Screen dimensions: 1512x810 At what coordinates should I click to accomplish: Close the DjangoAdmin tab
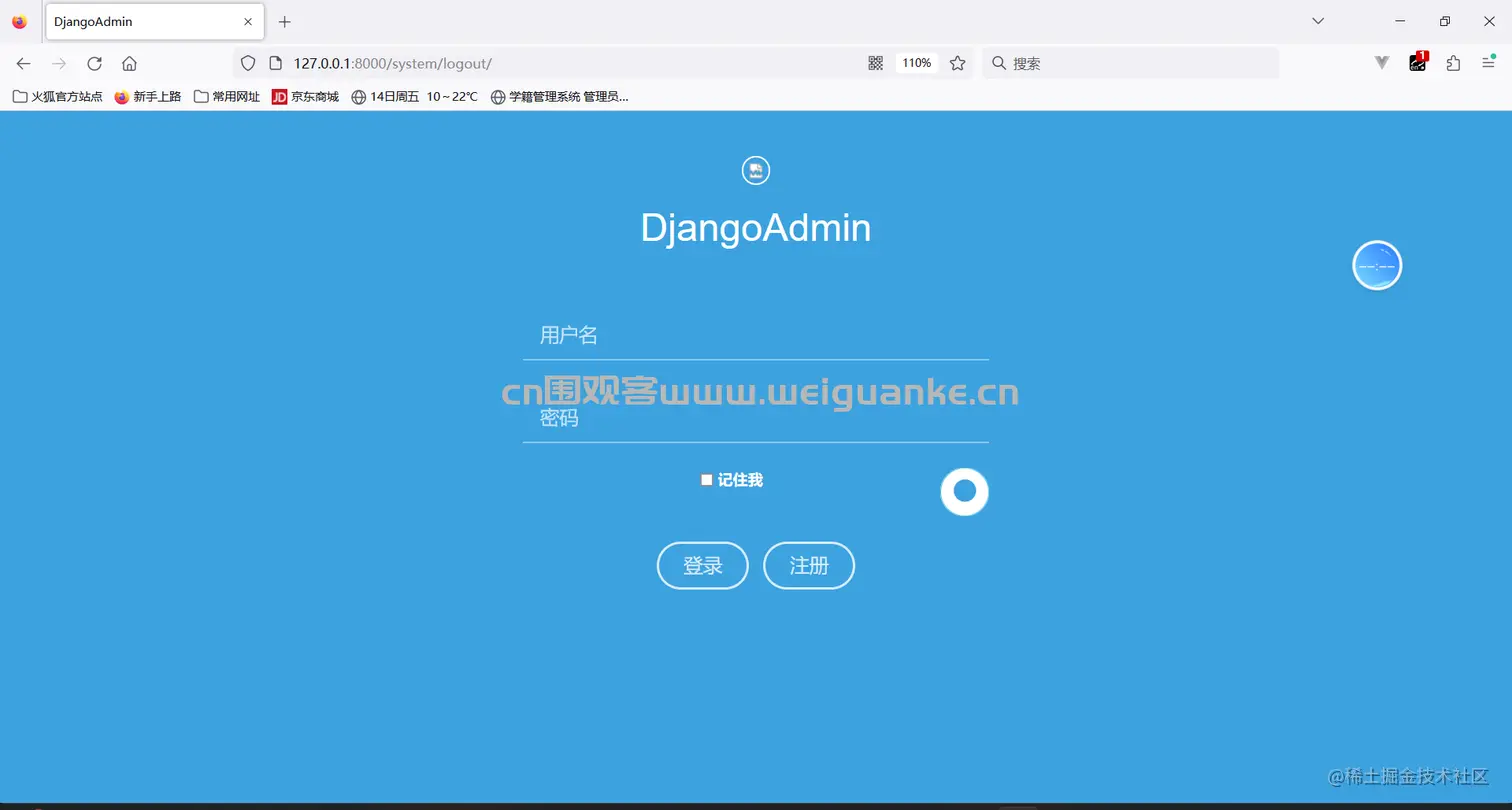click(x=248, y=21)
